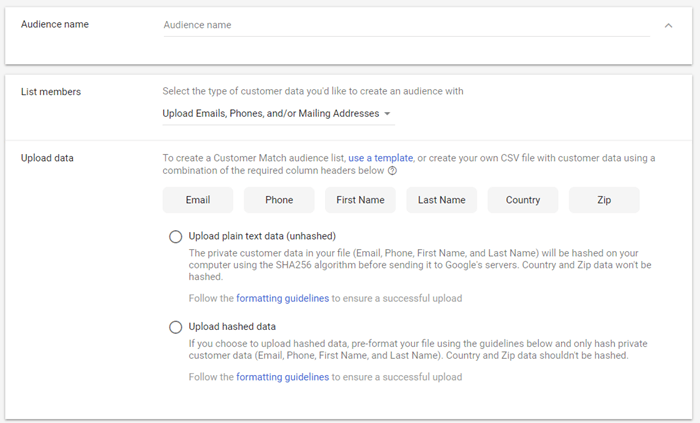
Task: Select the Last Name column header chip
Action: 442,200
